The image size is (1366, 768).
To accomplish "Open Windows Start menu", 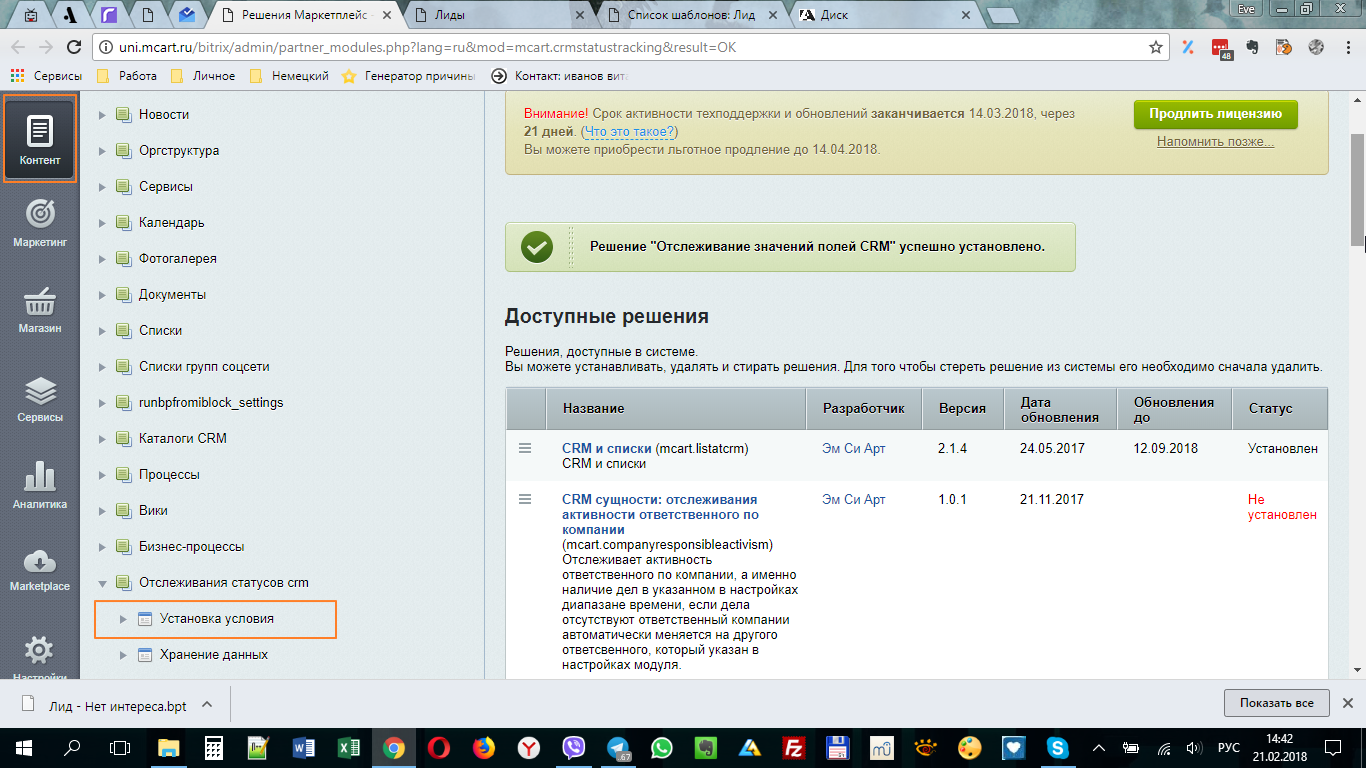I will pyautogui.click(x=23, y=747).
